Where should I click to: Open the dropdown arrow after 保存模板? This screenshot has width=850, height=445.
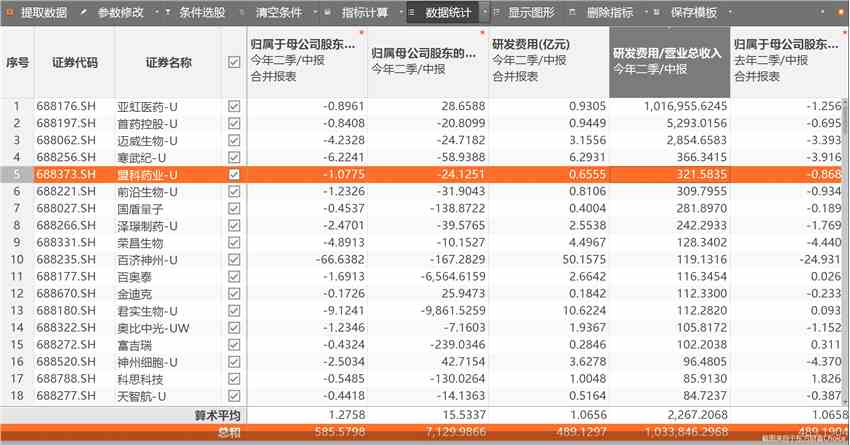pos(730,12)
